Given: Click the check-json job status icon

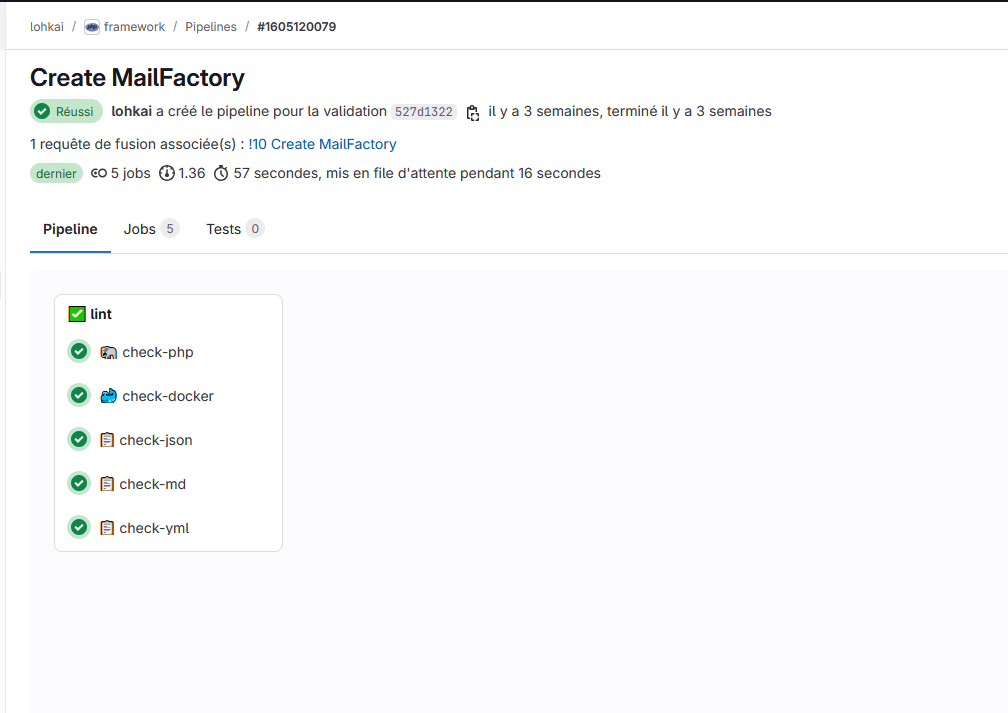Looking at the screenshot, I should coord(79,439).
